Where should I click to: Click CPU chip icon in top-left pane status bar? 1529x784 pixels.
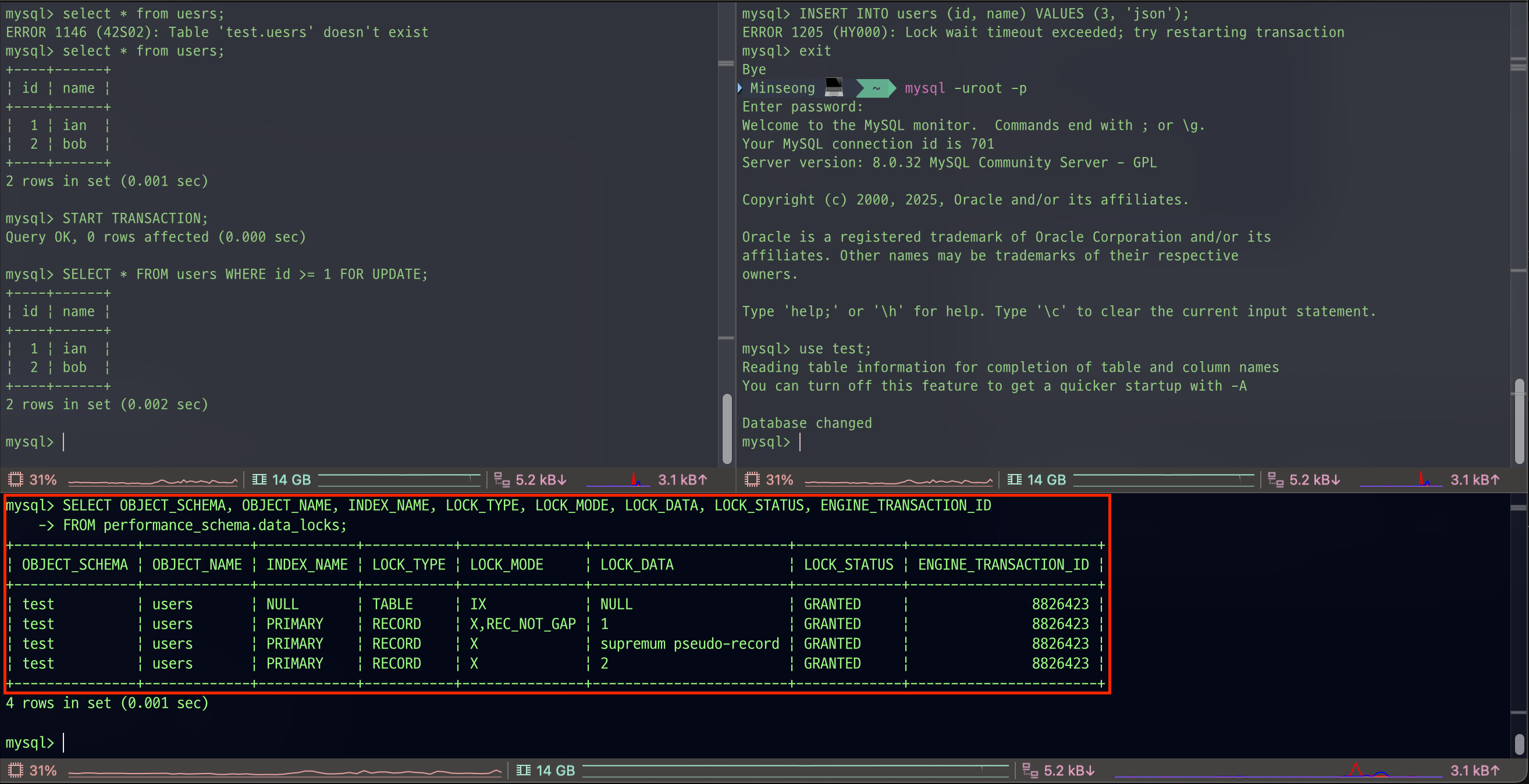pyautogui.click(x=16, y=480)
